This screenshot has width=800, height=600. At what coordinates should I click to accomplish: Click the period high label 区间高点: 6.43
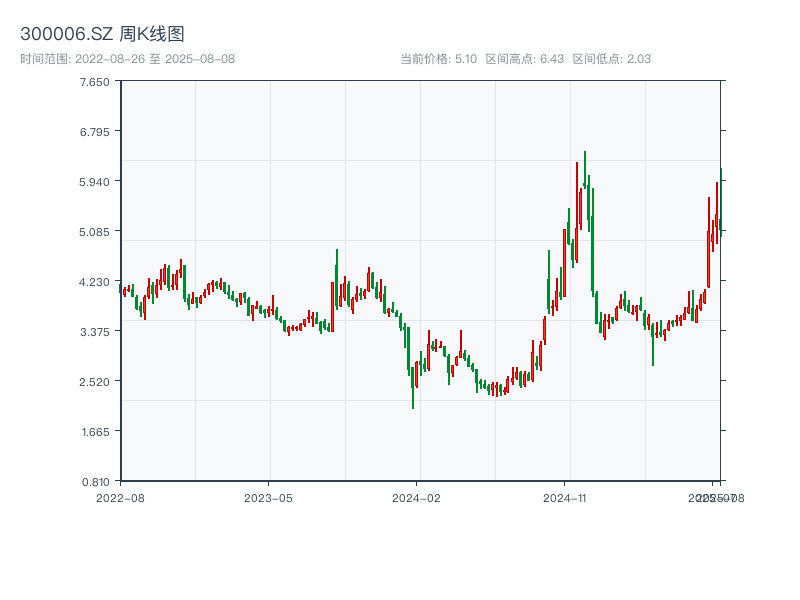click(x=524, y=59)
